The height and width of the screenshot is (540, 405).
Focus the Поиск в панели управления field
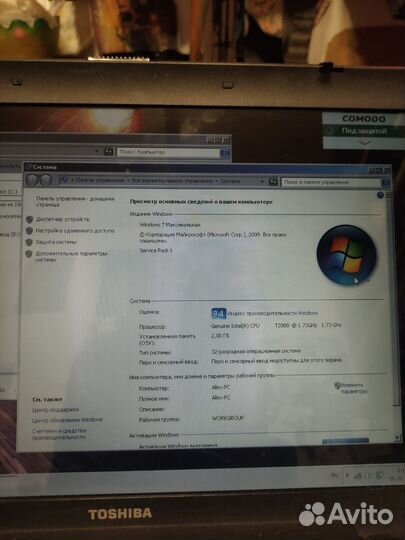coord(331,183)
